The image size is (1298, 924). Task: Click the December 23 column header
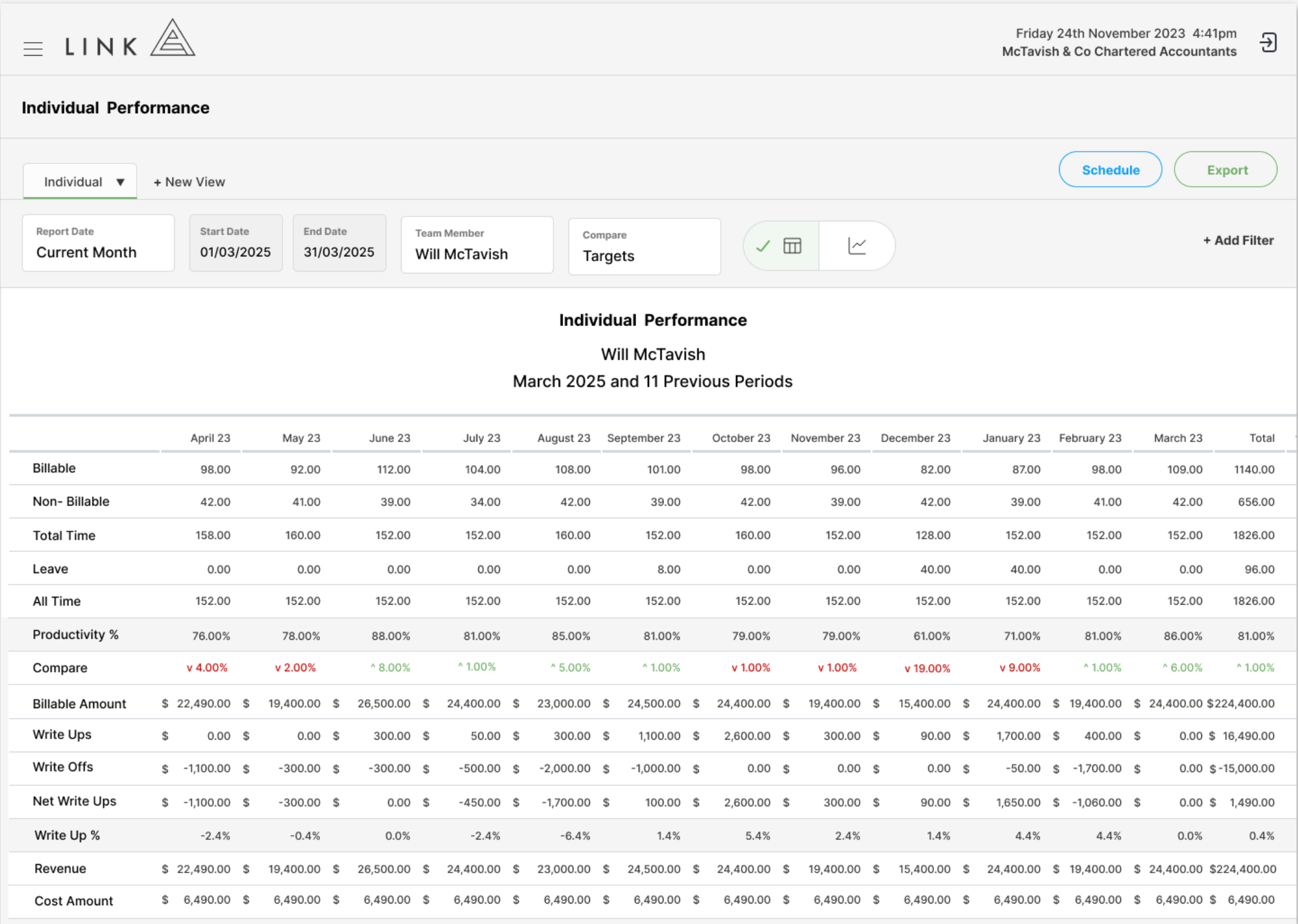tap(915, 438)
